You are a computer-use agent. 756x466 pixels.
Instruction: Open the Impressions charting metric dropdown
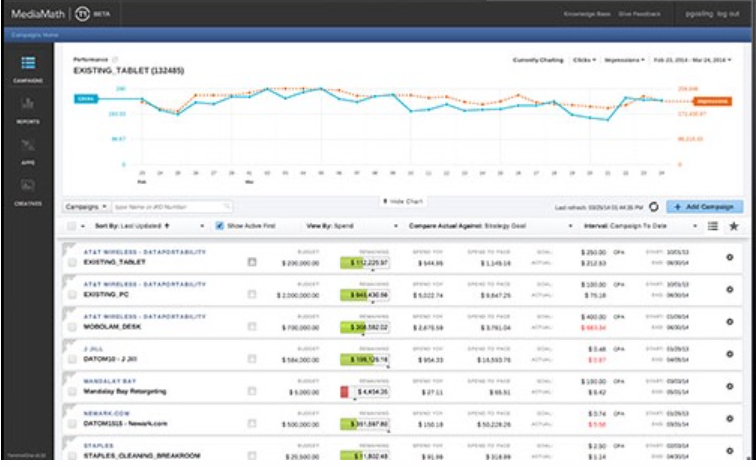[x=624, y=60]
